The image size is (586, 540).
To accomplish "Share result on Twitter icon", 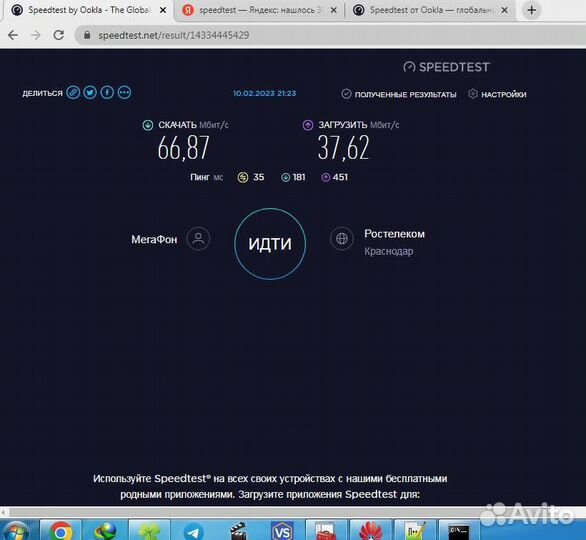I will [90, 92].
